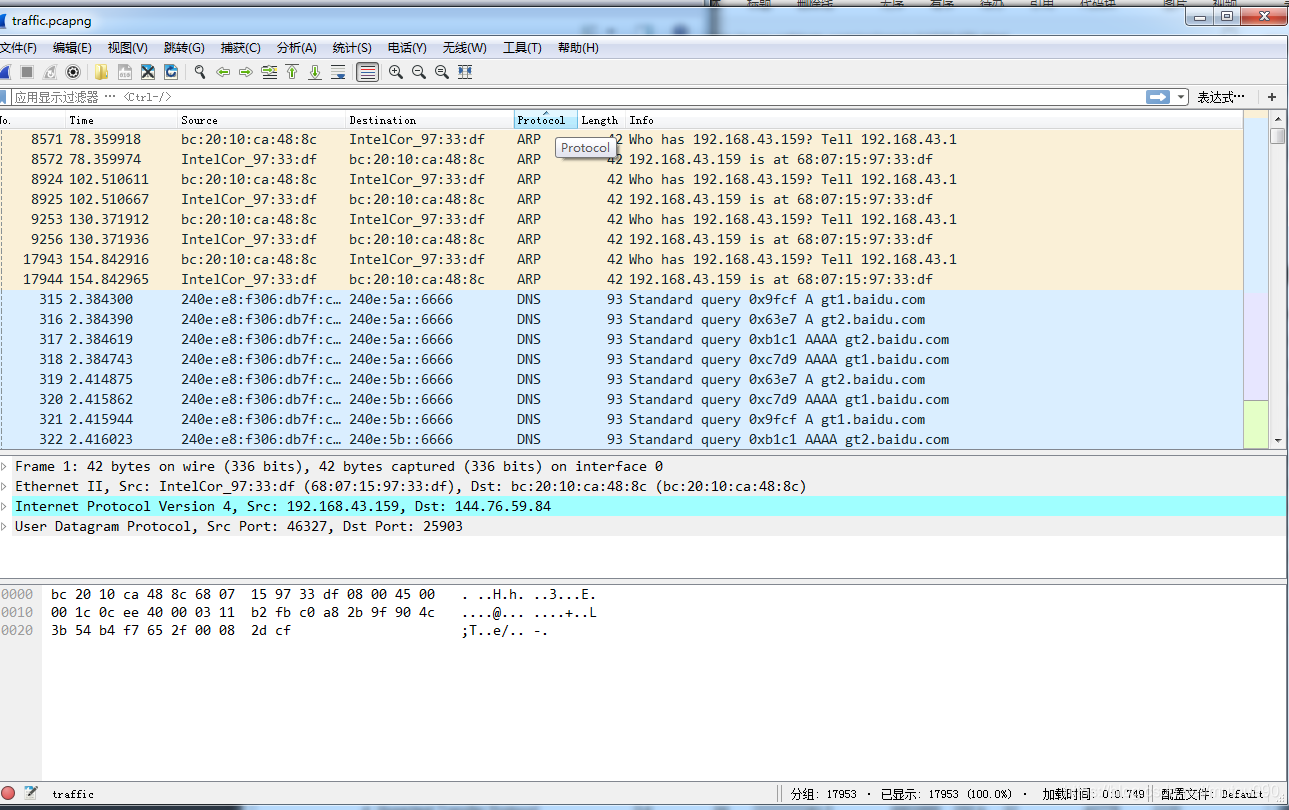The height and width of the screenshot is (810, 1289).
Task: Sort by the Time column header
Action: [122, 120]
